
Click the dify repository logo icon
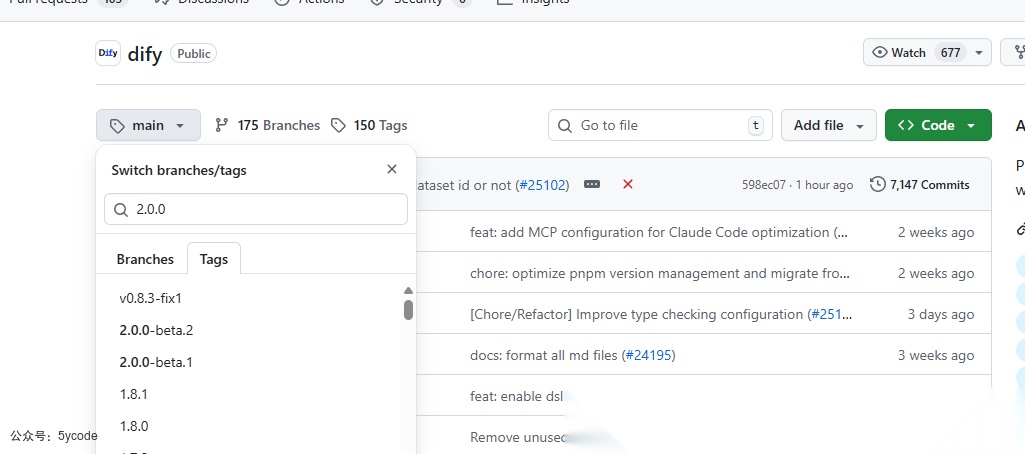(x=108, y=53)
